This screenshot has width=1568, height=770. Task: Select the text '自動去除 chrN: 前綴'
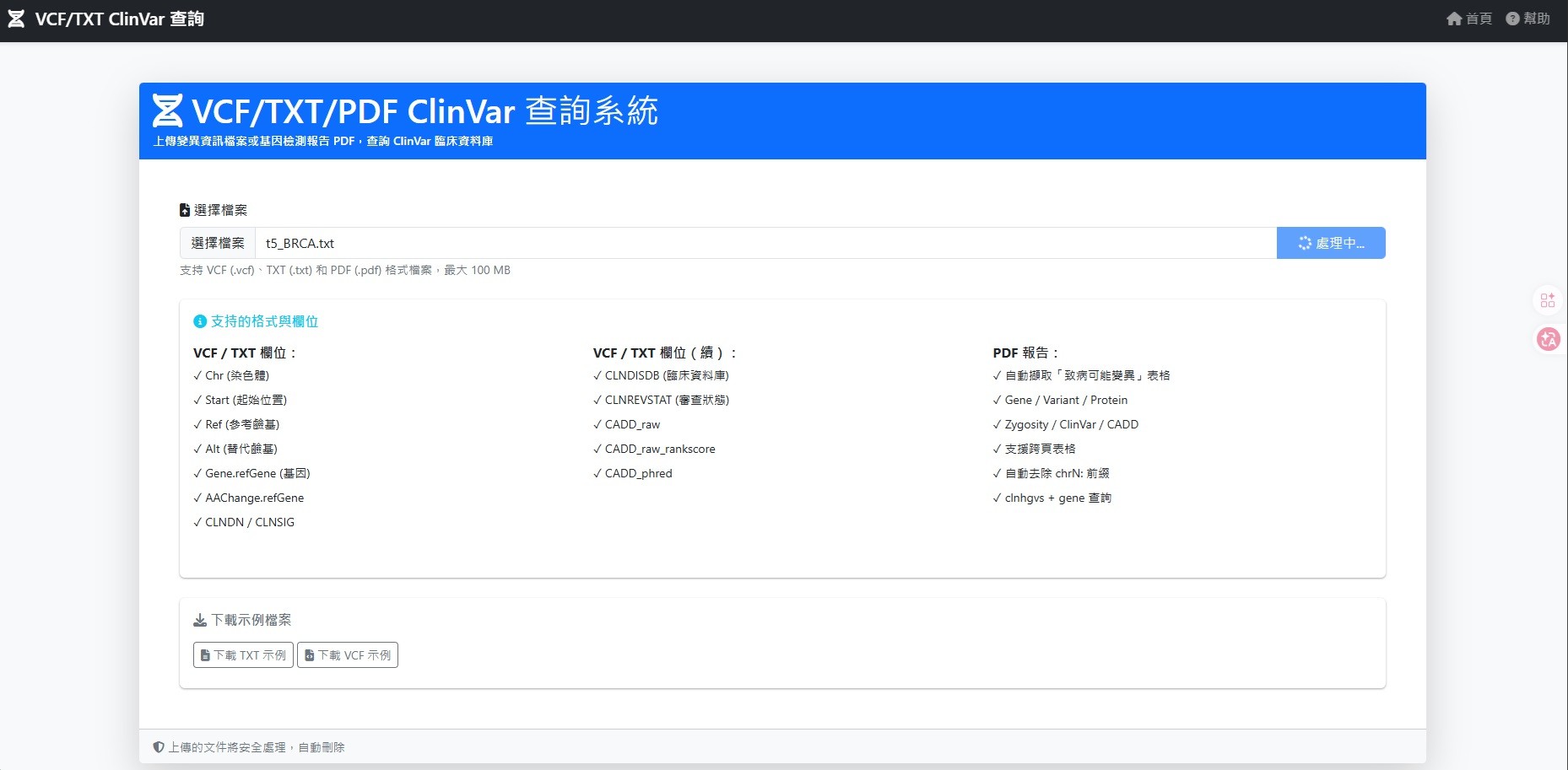pos(1057,473)
